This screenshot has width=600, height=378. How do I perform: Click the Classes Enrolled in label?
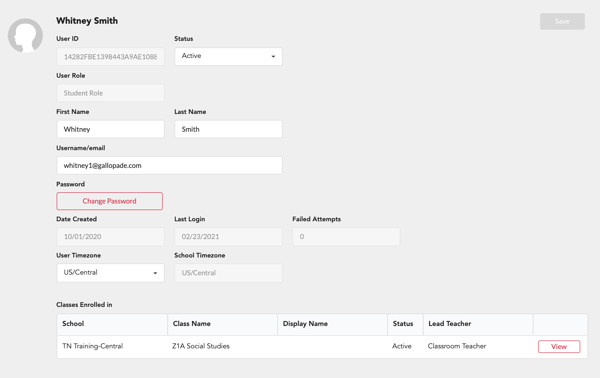(x=84, y=305)
